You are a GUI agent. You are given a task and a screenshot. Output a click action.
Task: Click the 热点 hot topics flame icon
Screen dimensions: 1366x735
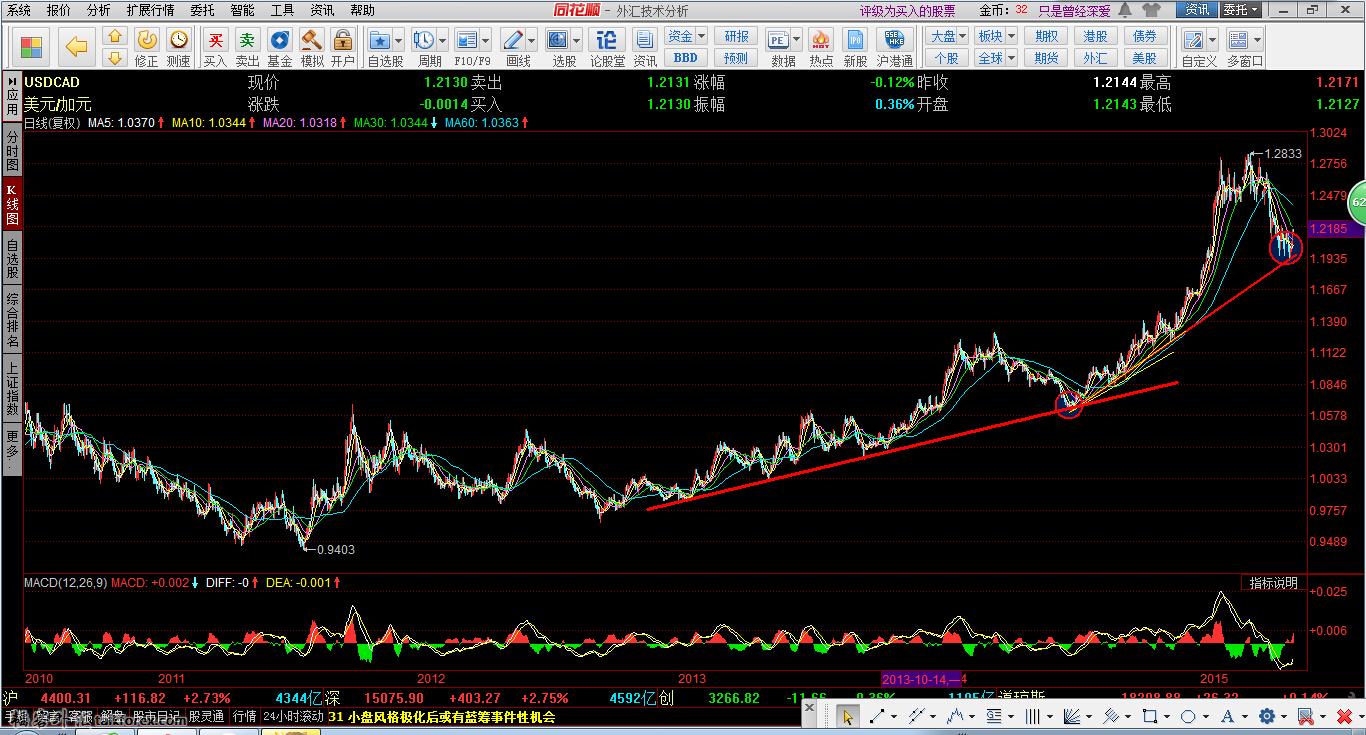(821, 40)
